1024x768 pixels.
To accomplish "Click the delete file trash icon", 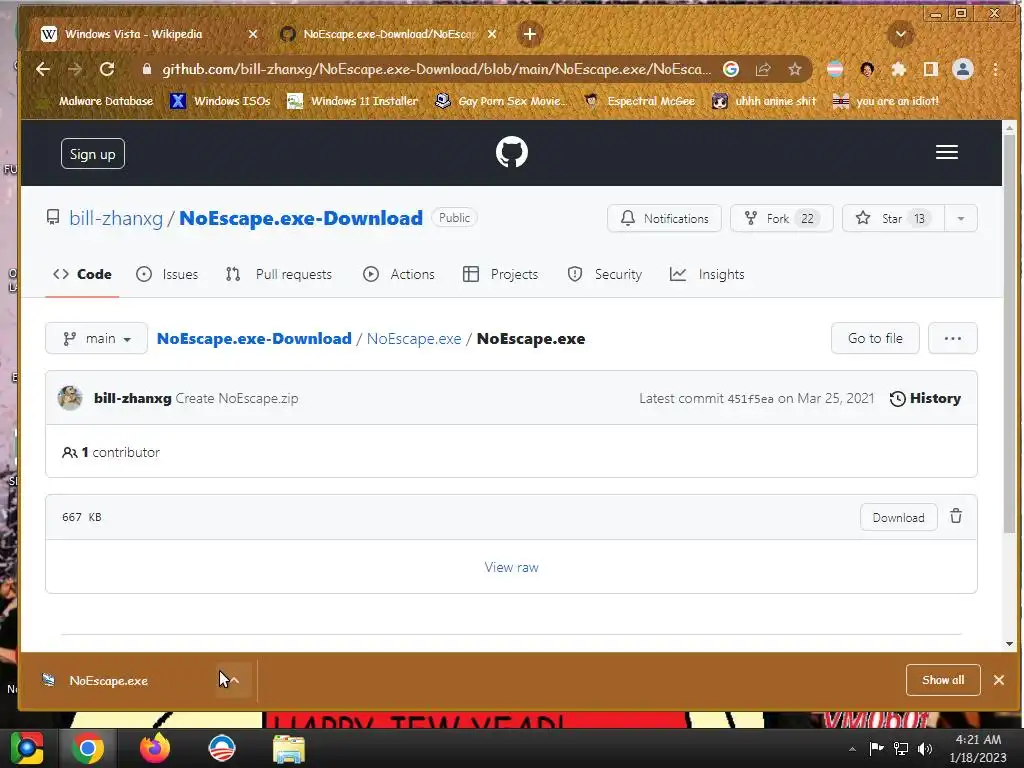I will point(956,516).
